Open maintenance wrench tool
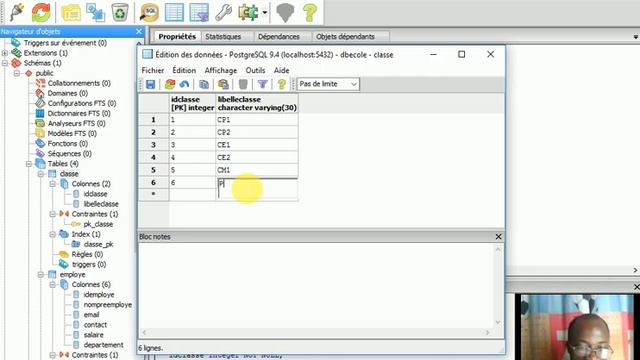This screenshot has height=360, width=640. (x=223, y=12)
